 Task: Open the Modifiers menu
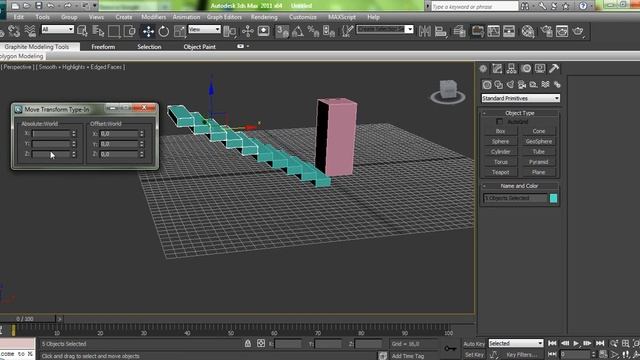[153, 17]
